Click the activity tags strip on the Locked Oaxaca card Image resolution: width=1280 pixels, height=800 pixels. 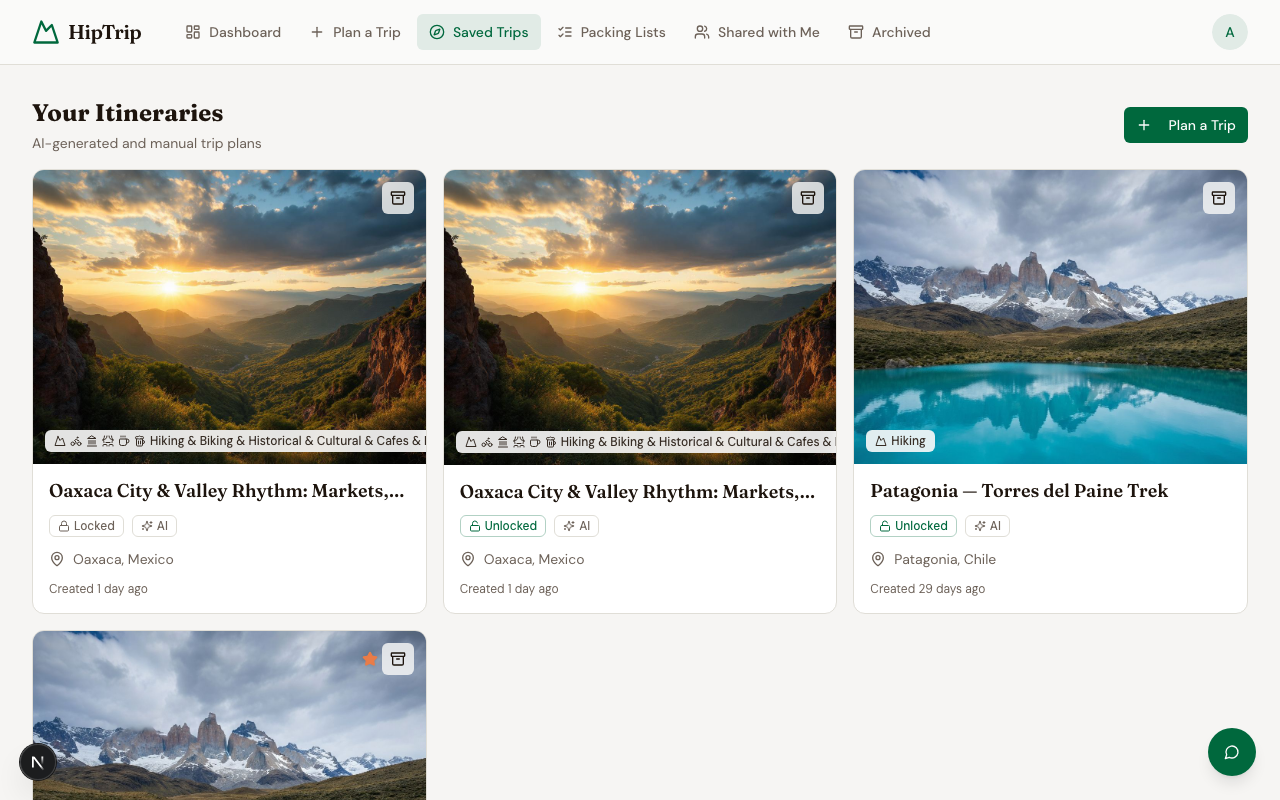pos(236,441)
